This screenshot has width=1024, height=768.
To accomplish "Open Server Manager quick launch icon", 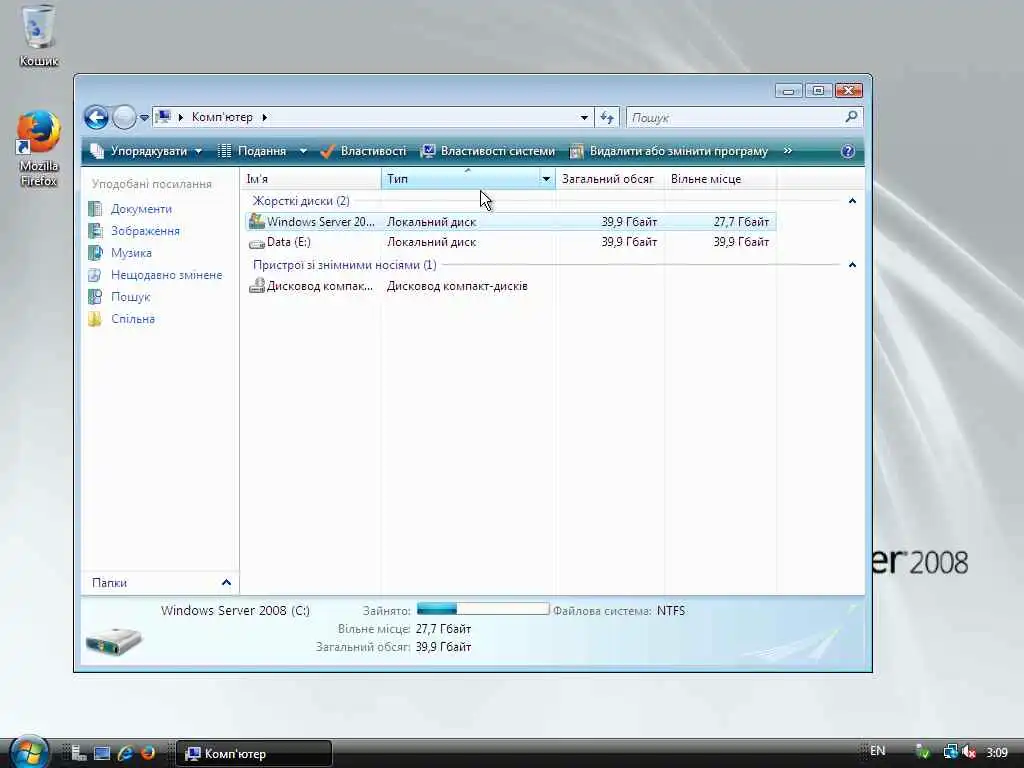I will [x=78, y=753].
